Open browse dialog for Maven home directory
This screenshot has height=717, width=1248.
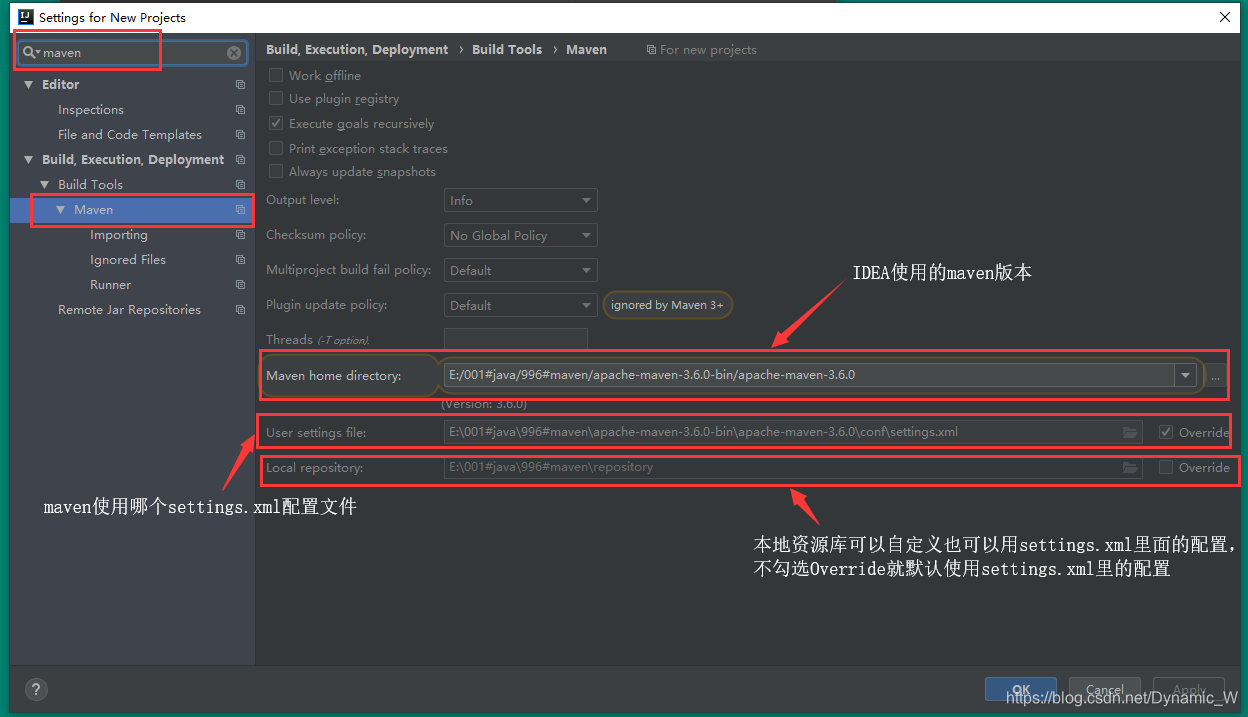point(1216,376)
